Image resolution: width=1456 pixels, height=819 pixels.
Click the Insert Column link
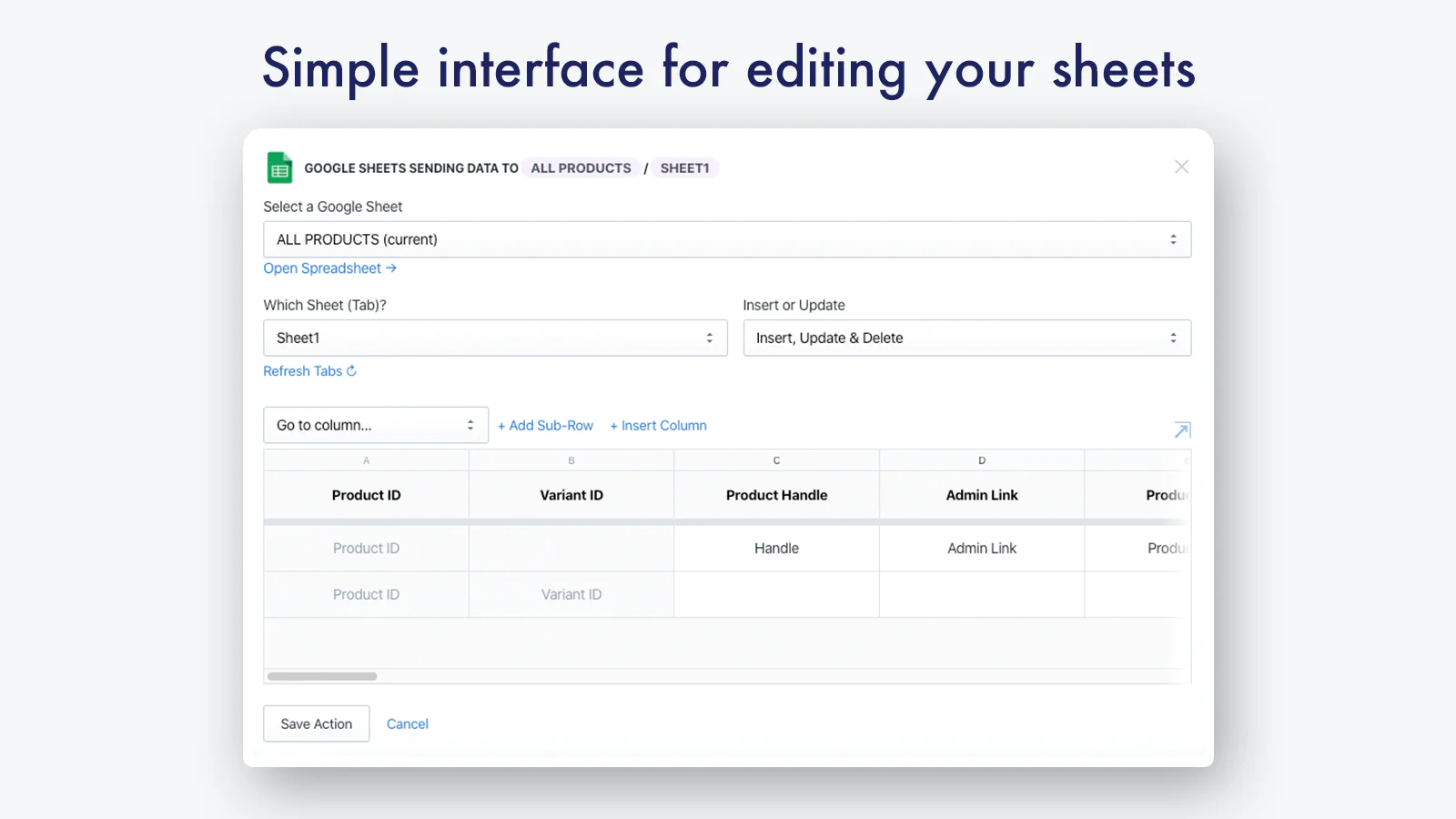[658, 426]
